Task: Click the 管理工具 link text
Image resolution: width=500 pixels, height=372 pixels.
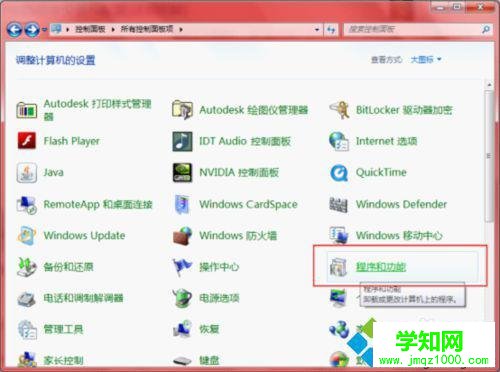Action: click(63, 329)
